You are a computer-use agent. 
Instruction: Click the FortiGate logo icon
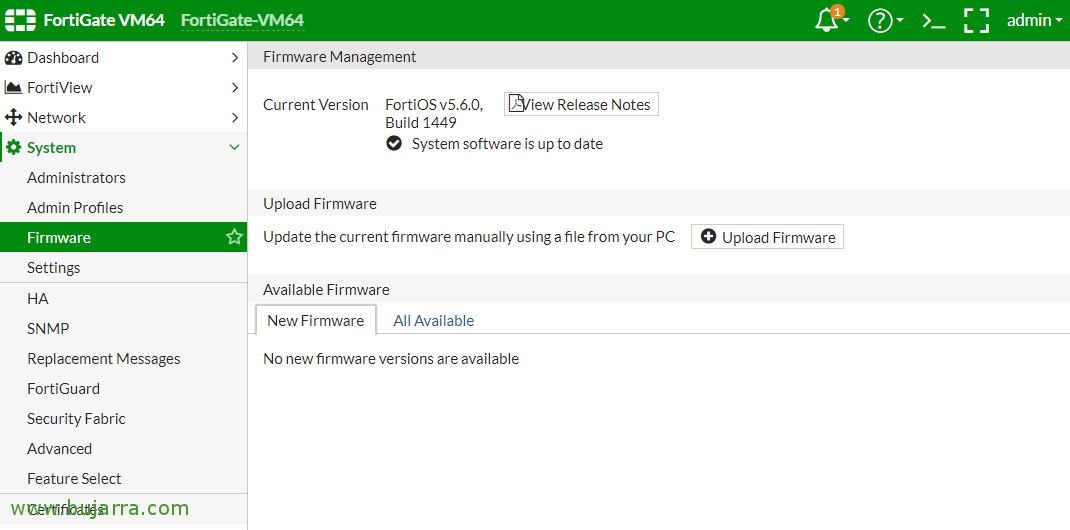pyautogui.click(x=20, y=20)
